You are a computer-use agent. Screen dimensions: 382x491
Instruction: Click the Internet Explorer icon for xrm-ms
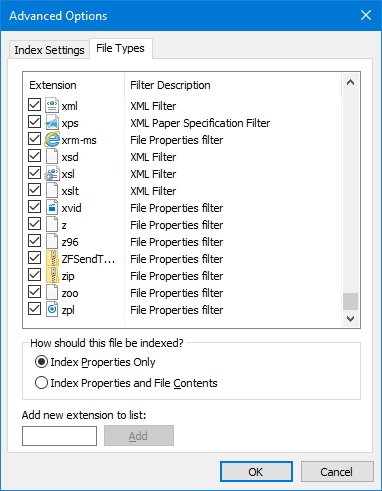[52, 140]
